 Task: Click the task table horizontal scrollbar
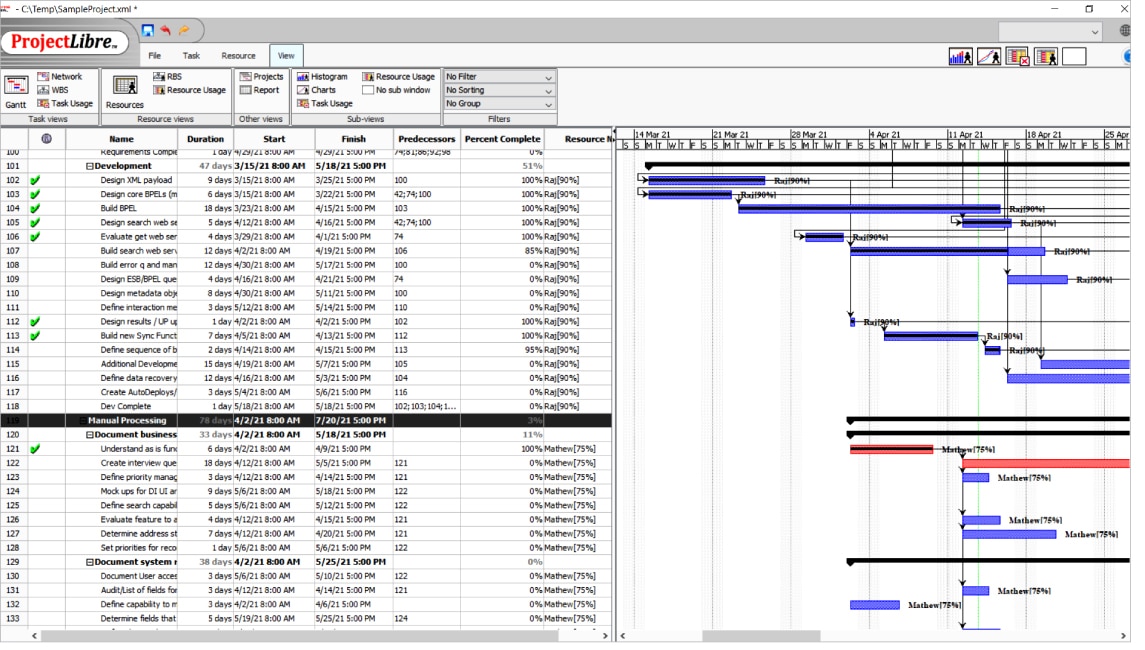[300, 636]
